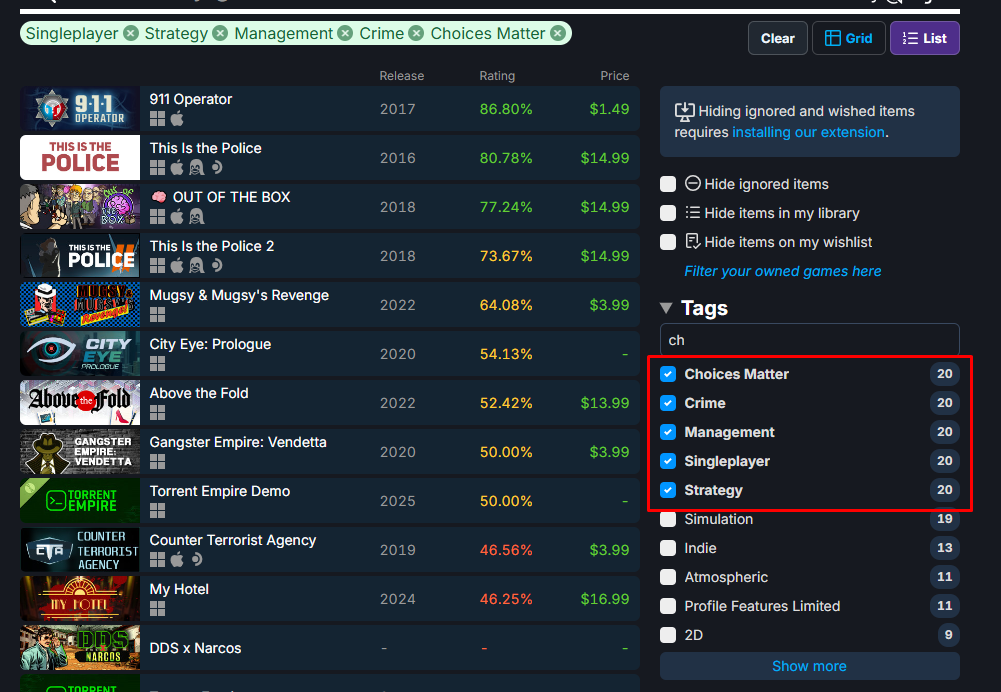Open the Torrent Empire Demo title
Viewport: 1001px width, 692px height.
click(220, 492)
